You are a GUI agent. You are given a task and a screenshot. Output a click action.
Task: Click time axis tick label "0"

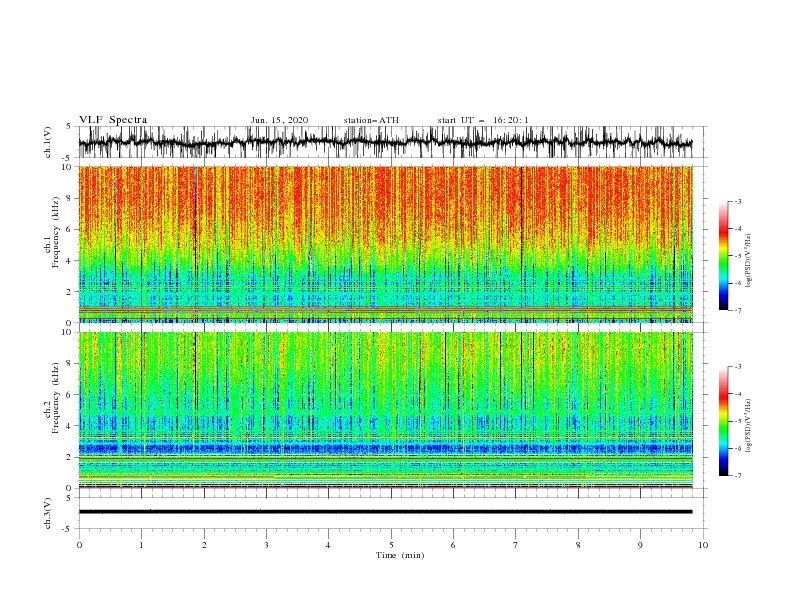coord(79,545)
